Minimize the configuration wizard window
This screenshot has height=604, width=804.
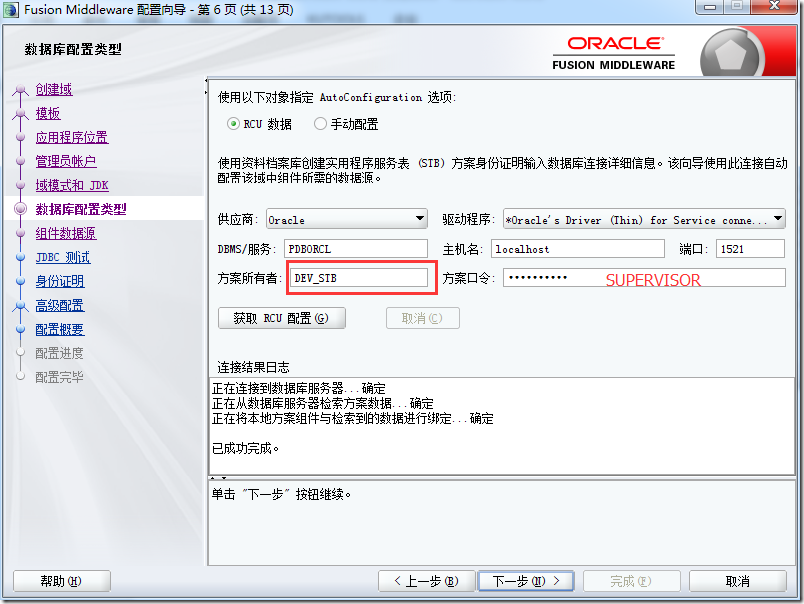coord(710,7)
